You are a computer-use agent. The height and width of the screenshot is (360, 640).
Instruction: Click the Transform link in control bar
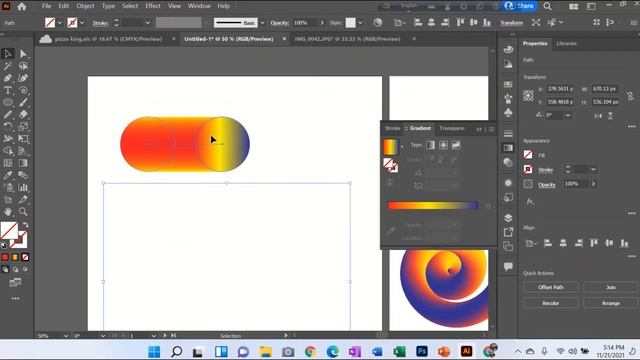tap(511, 23)
